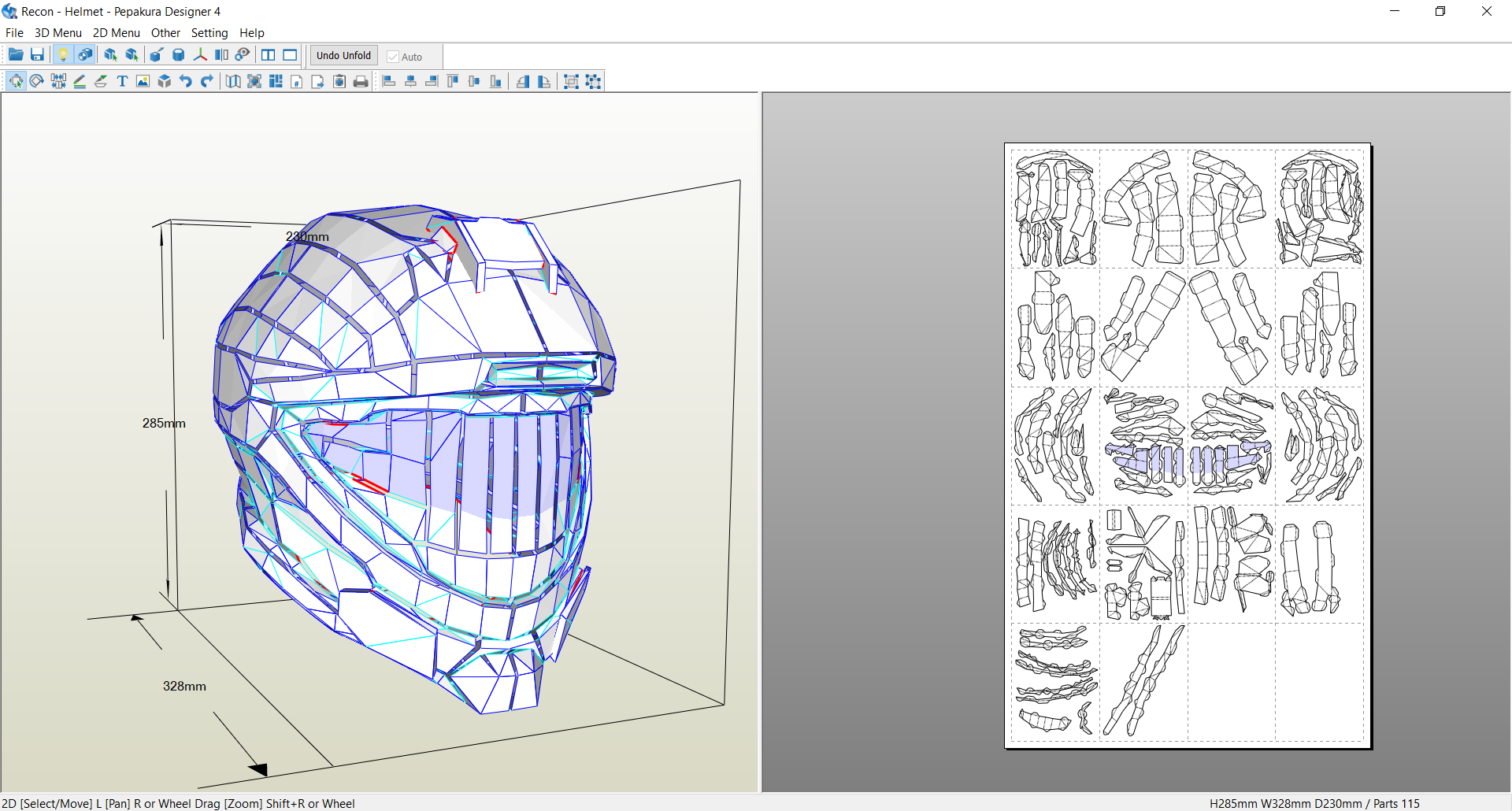Click the show 3D axes icon

(200, 55)
